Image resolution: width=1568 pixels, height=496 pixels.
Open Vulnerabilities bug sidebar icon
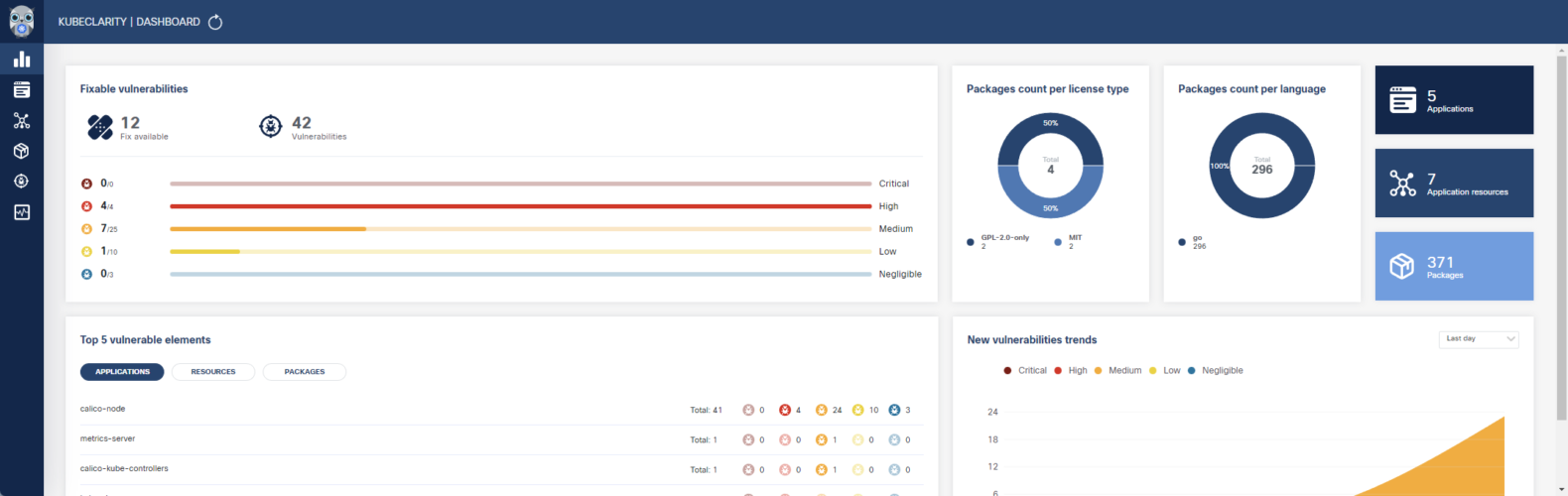click(21, 182)
